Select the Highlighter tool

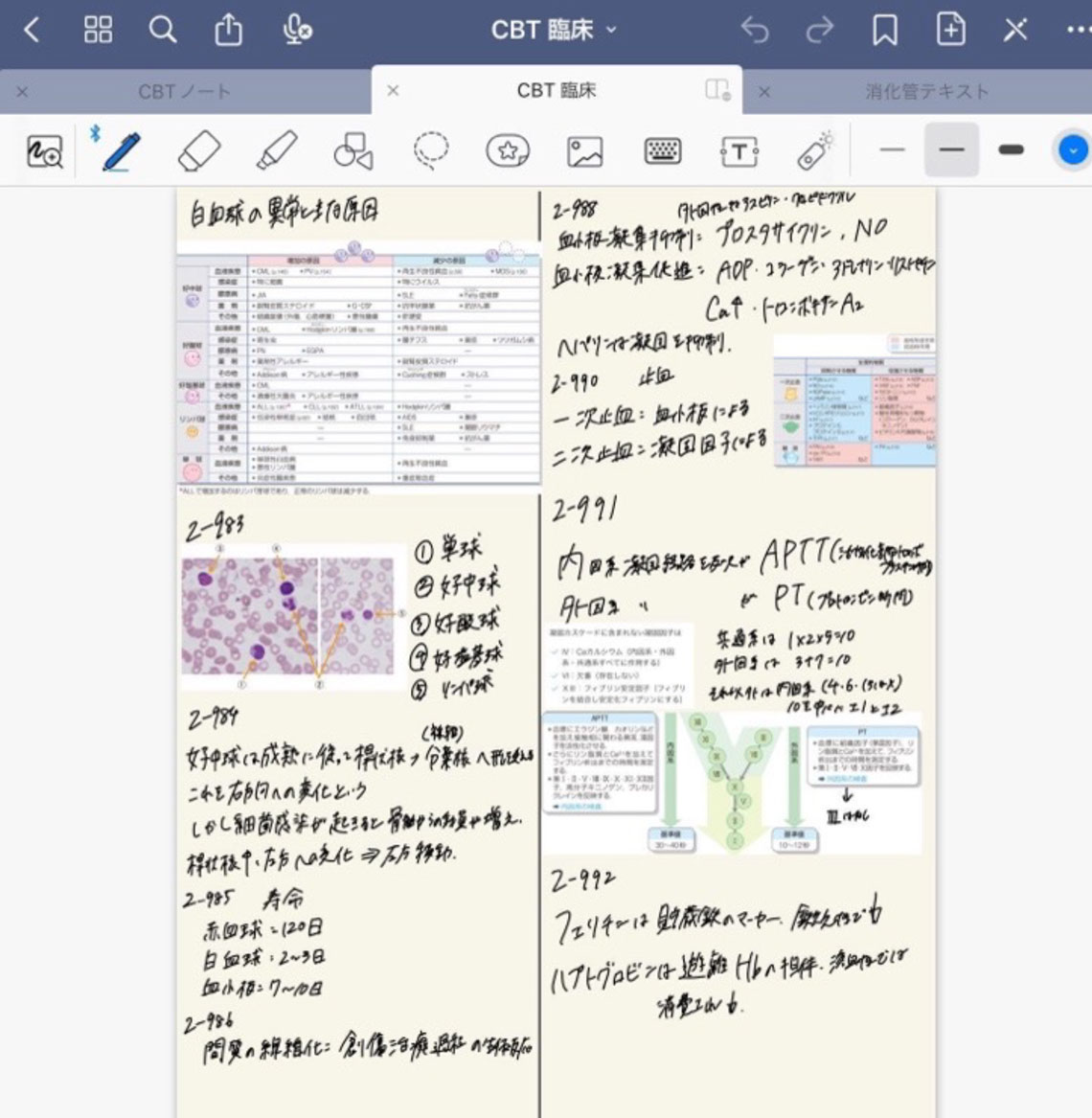coord(276,151)
